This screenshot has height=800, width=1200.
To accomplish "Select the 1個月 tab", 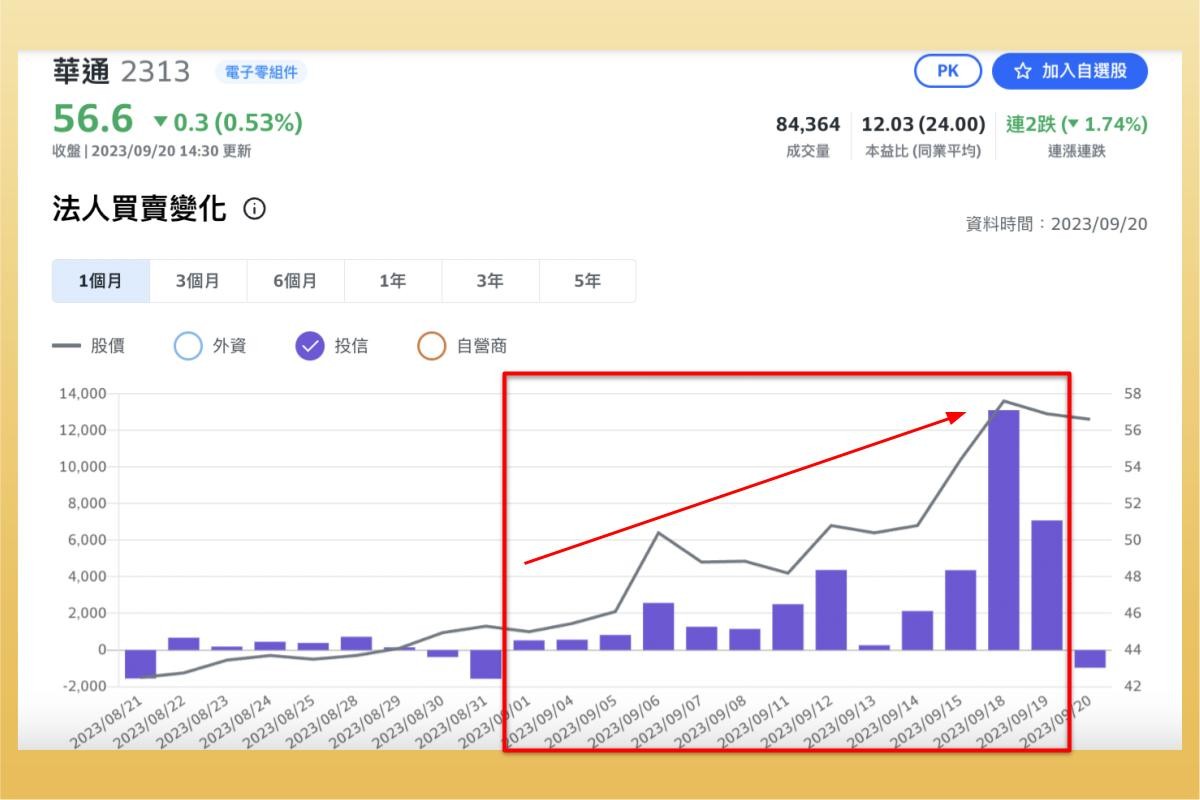I will 101,281.
